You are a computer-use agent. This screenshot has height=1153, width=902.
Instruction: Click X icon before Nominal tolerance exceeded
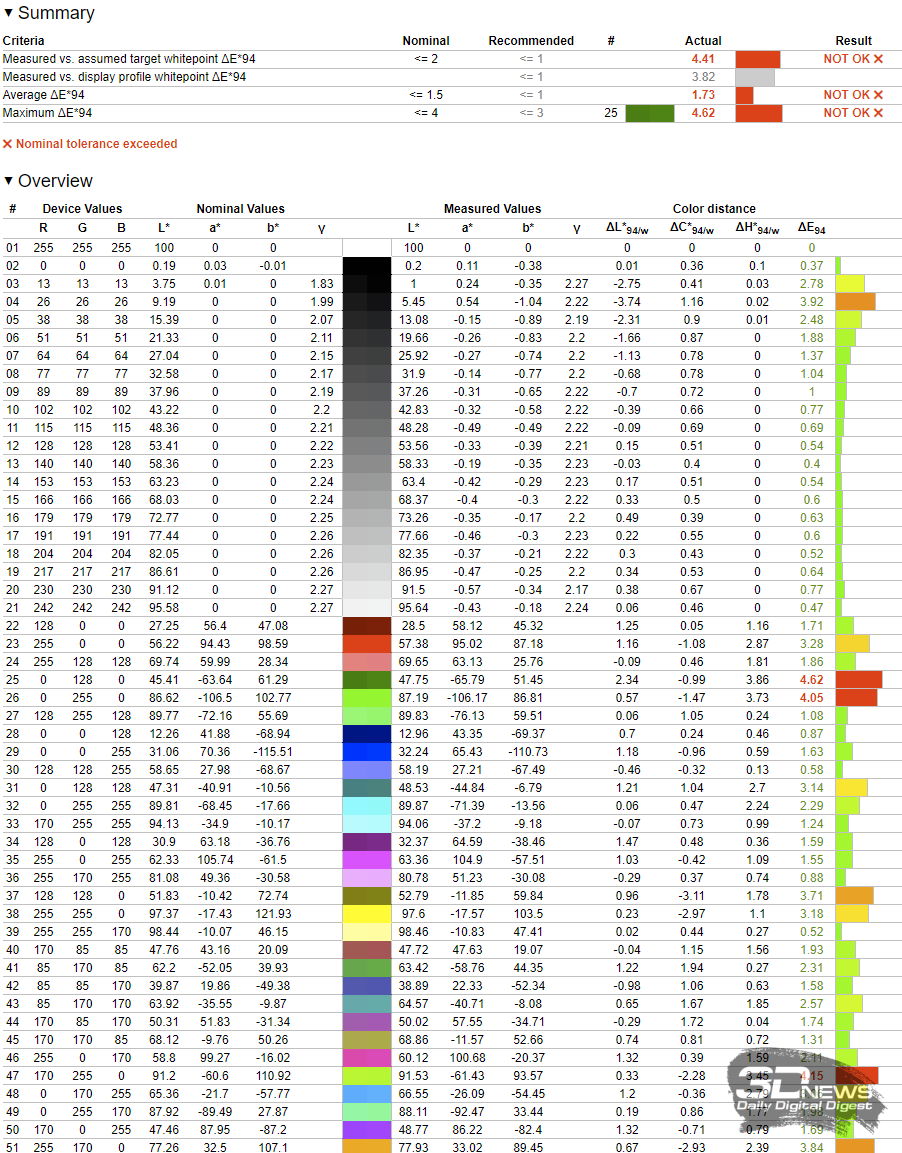pos(7,144)
